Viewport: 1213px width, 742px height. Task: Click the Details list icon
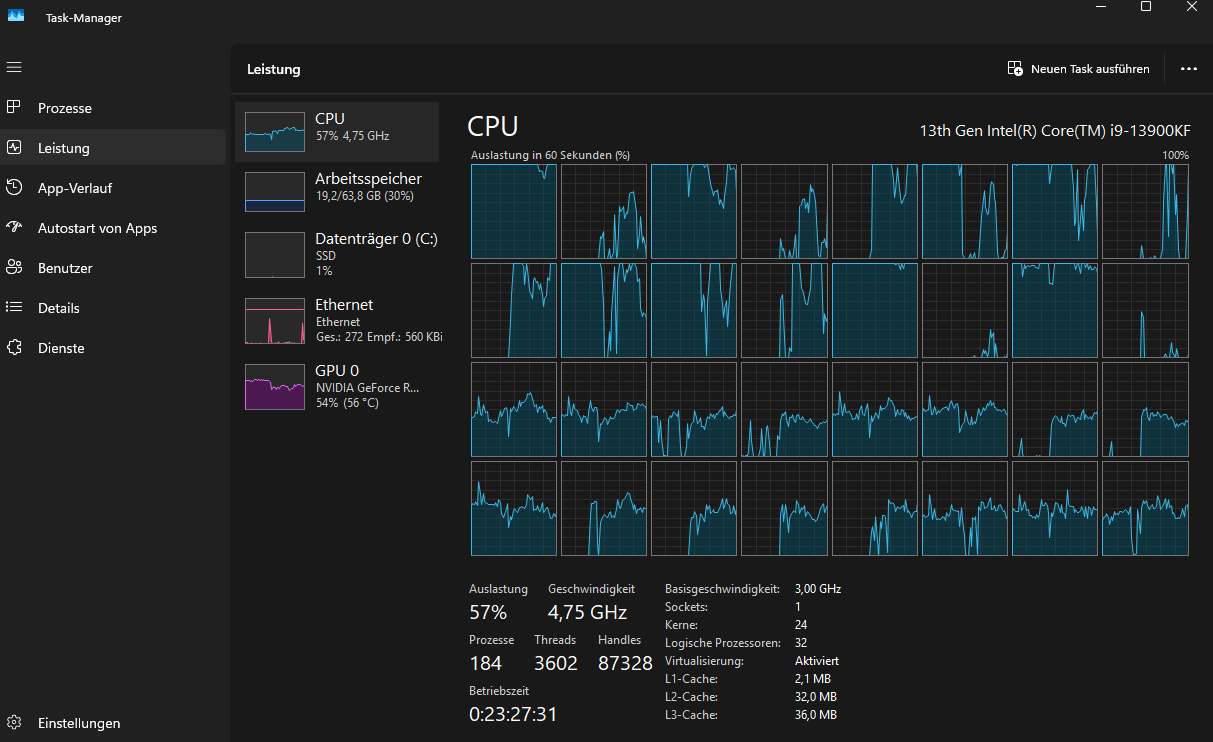point(14,307)
